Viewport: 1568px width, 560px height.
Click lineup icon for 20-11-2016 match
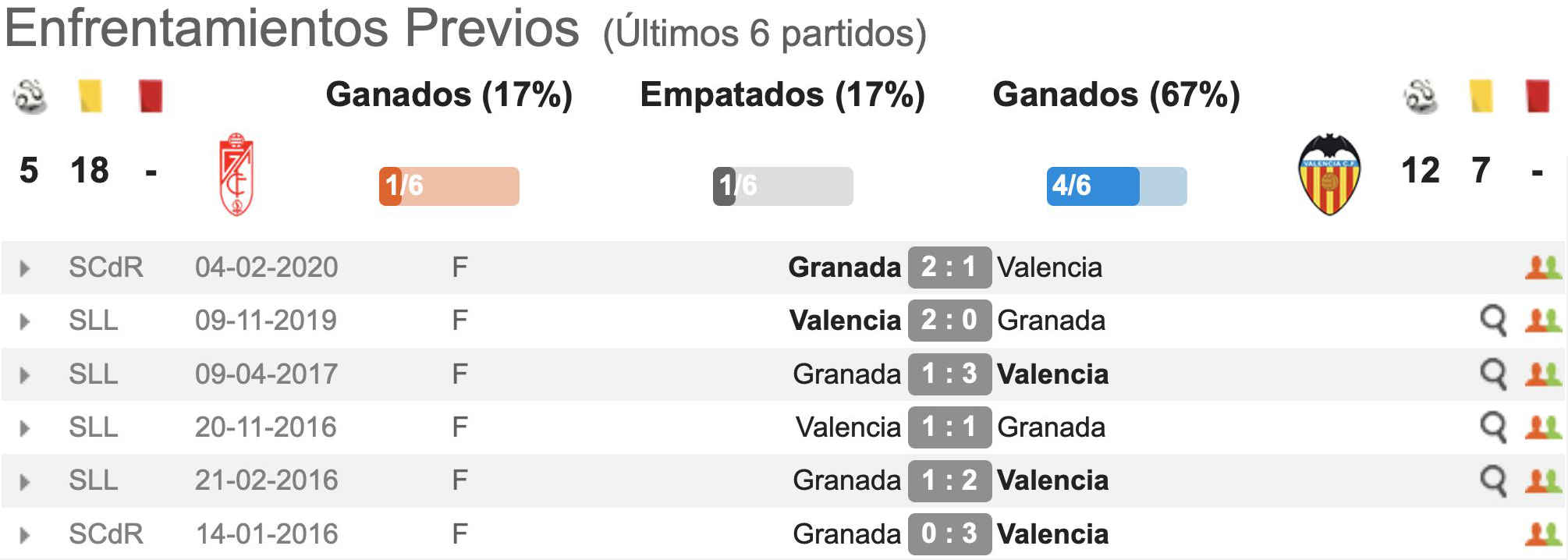tap(1543, 427)
